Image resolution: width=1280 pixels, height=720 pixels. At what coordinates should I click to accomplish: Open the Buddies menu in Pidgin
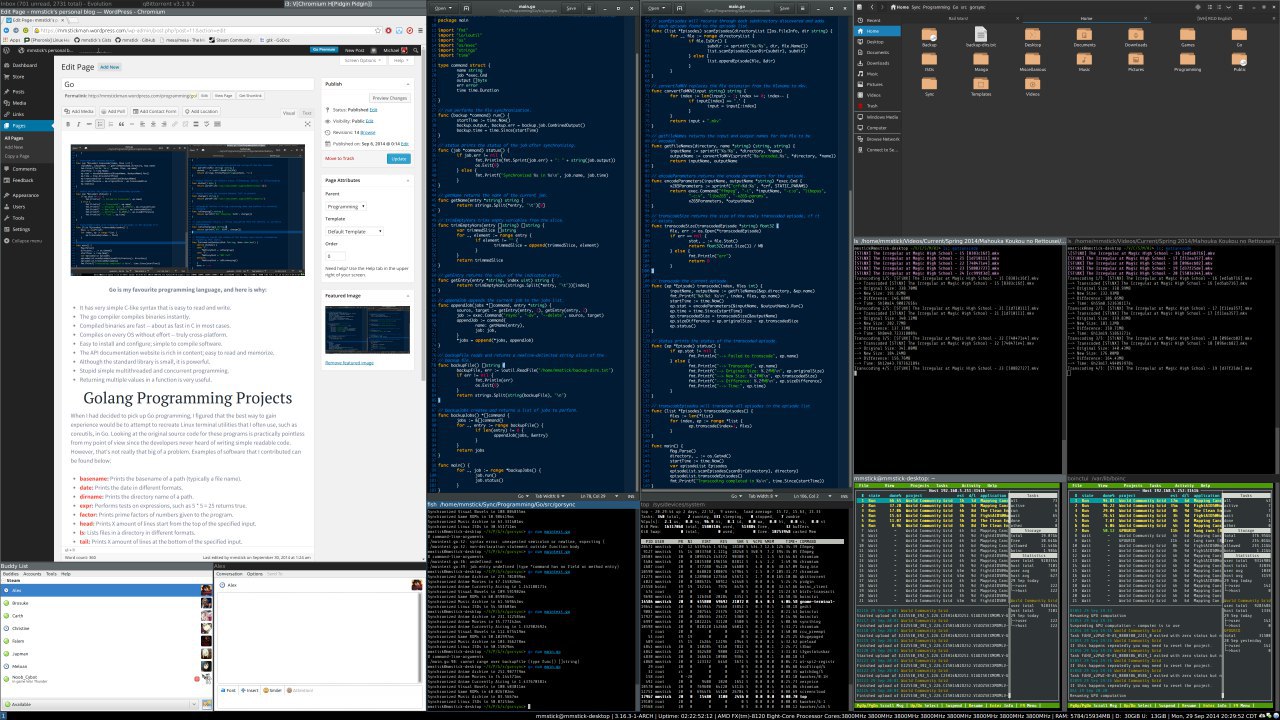10,574
